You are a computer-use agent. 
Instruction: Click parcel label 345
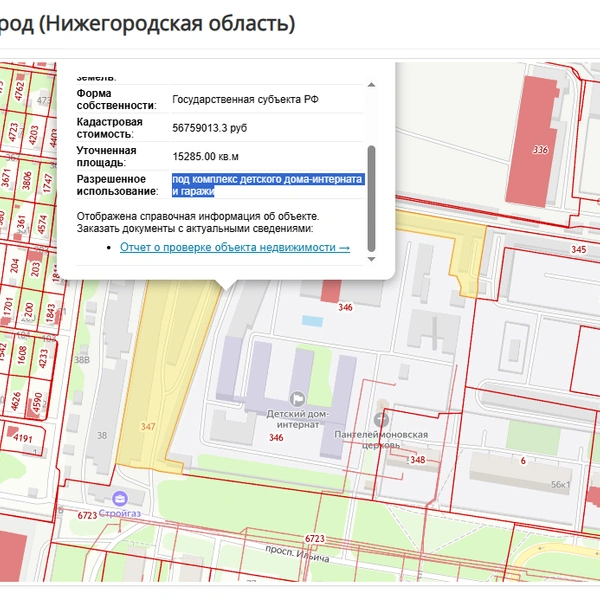[579, 249]
